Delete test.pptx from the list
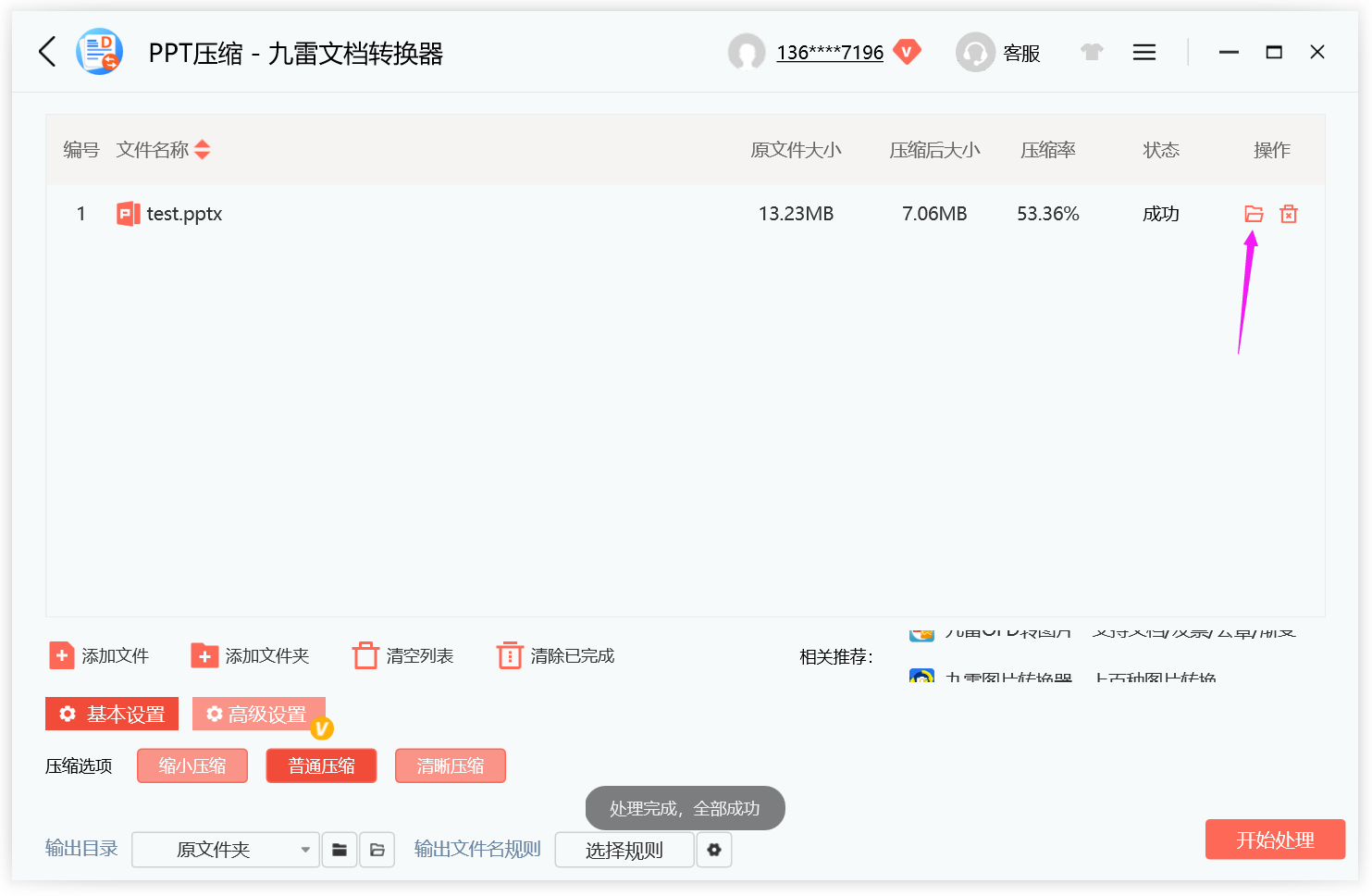 click(1289, 214)
